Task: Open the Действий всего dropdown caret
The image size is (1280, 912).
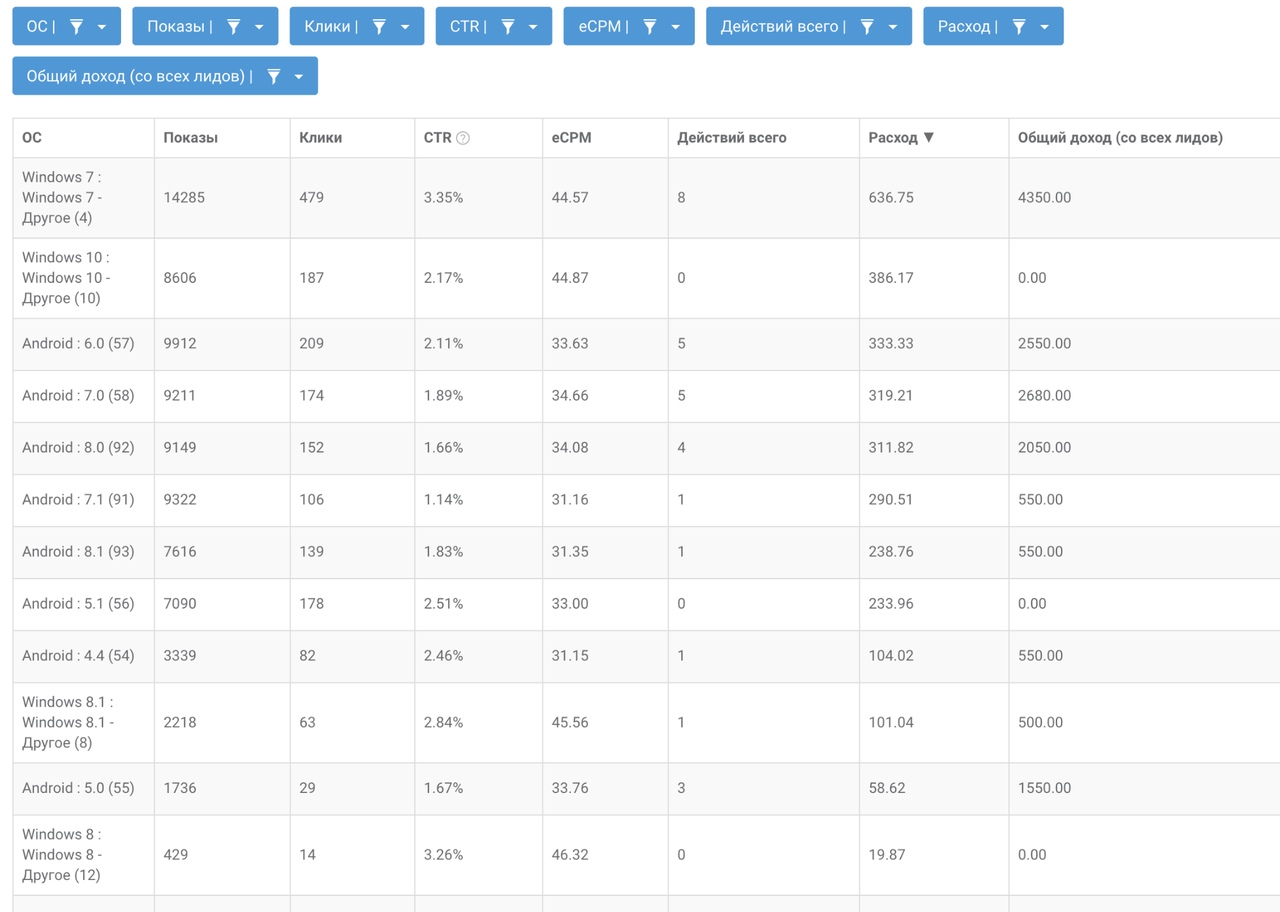Action: point(893,27)
